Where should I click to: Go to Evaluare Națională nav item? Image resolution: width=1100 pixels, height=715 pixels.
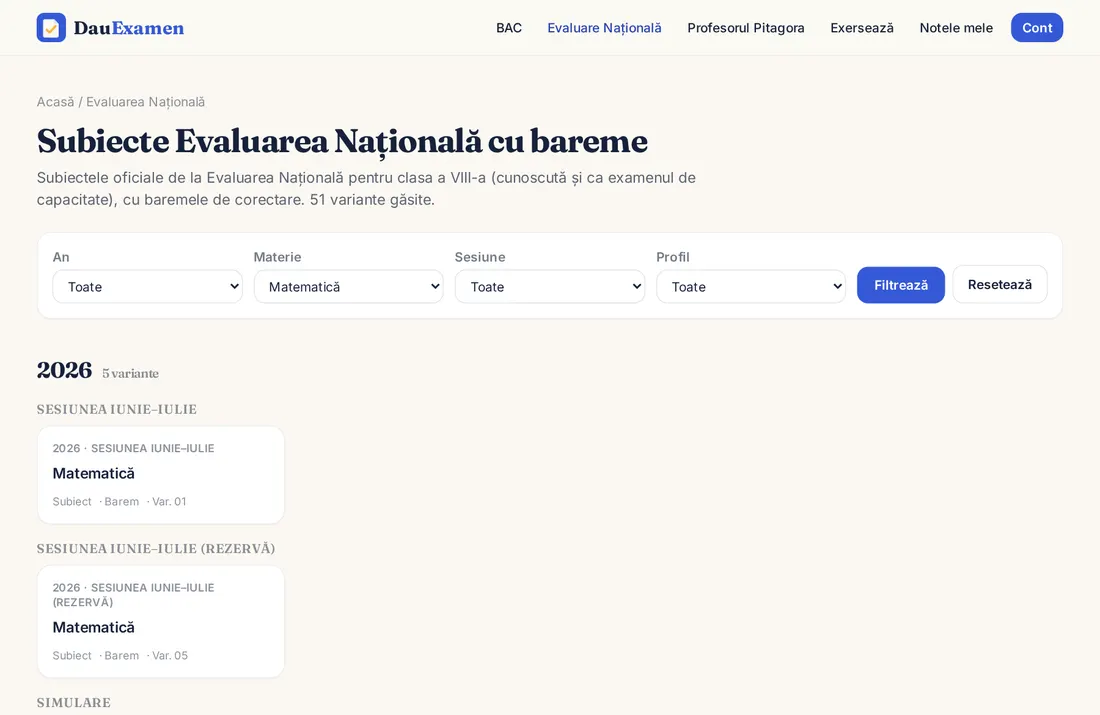[x=604, y=28]
